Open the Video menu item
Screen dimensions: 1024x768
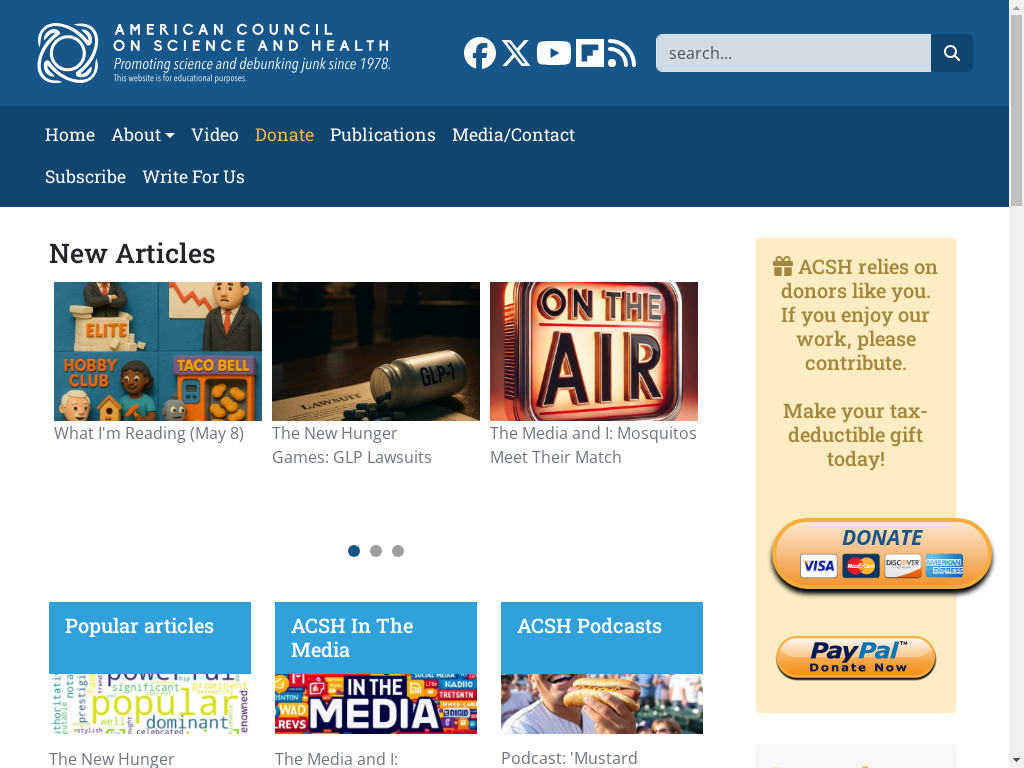(215, 135)
